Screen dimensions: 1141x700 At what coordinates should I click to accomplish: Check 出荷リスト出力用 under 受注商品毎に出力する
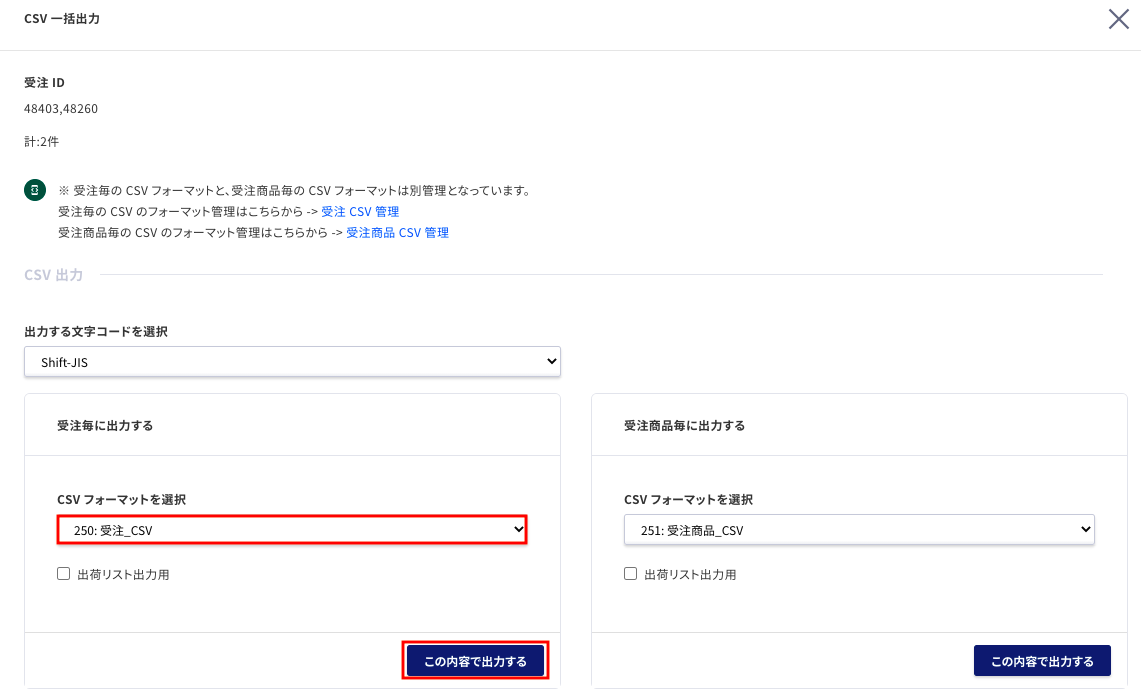click(630, 573)
